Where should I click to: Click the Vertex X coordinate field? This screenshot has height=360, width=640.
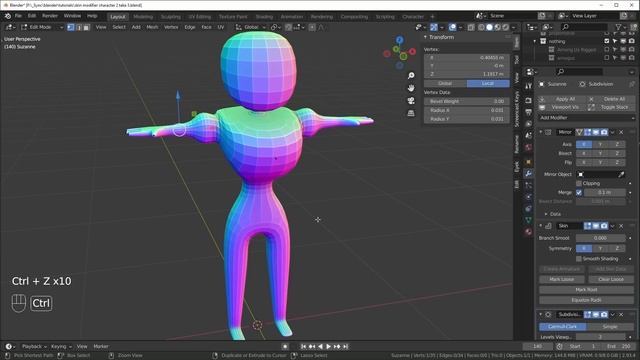[467, 58]
